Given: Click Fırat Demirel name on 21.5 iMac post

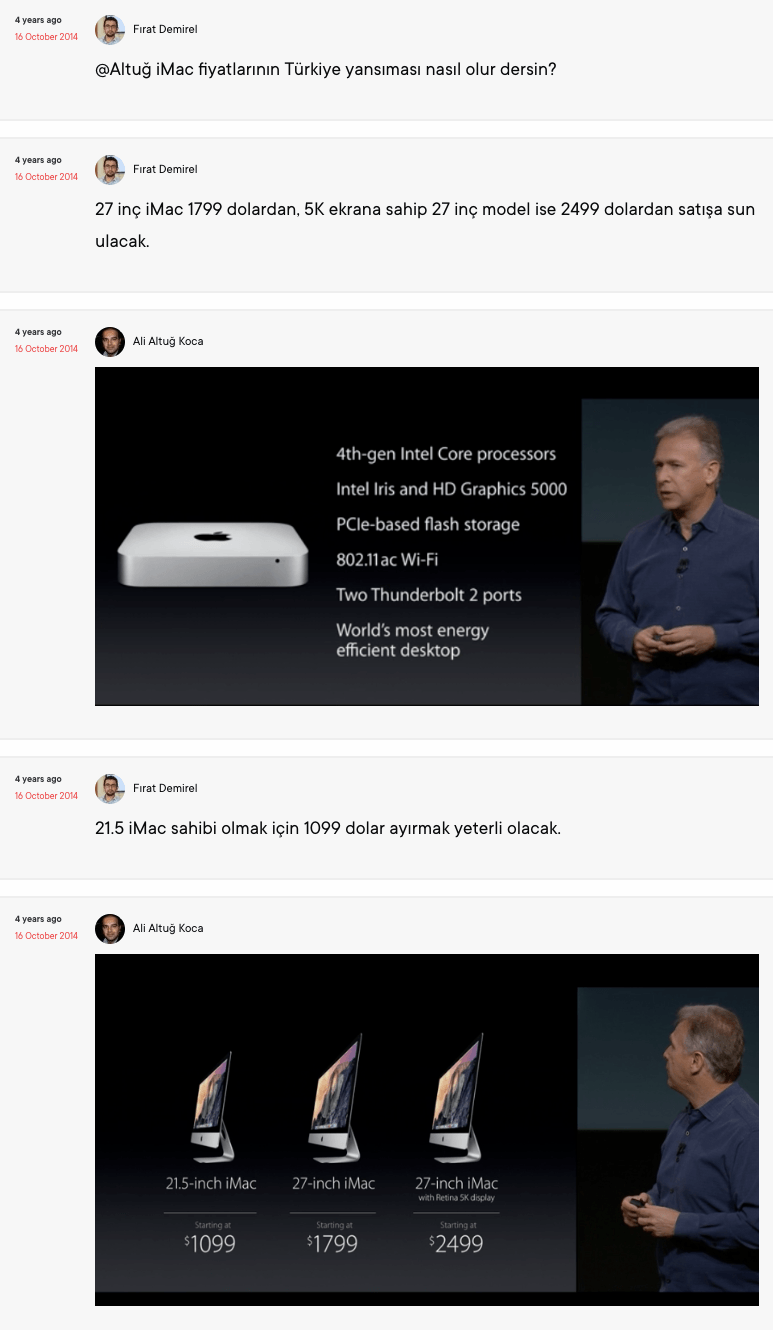Looking at the screenshot, I should (165, 789).
